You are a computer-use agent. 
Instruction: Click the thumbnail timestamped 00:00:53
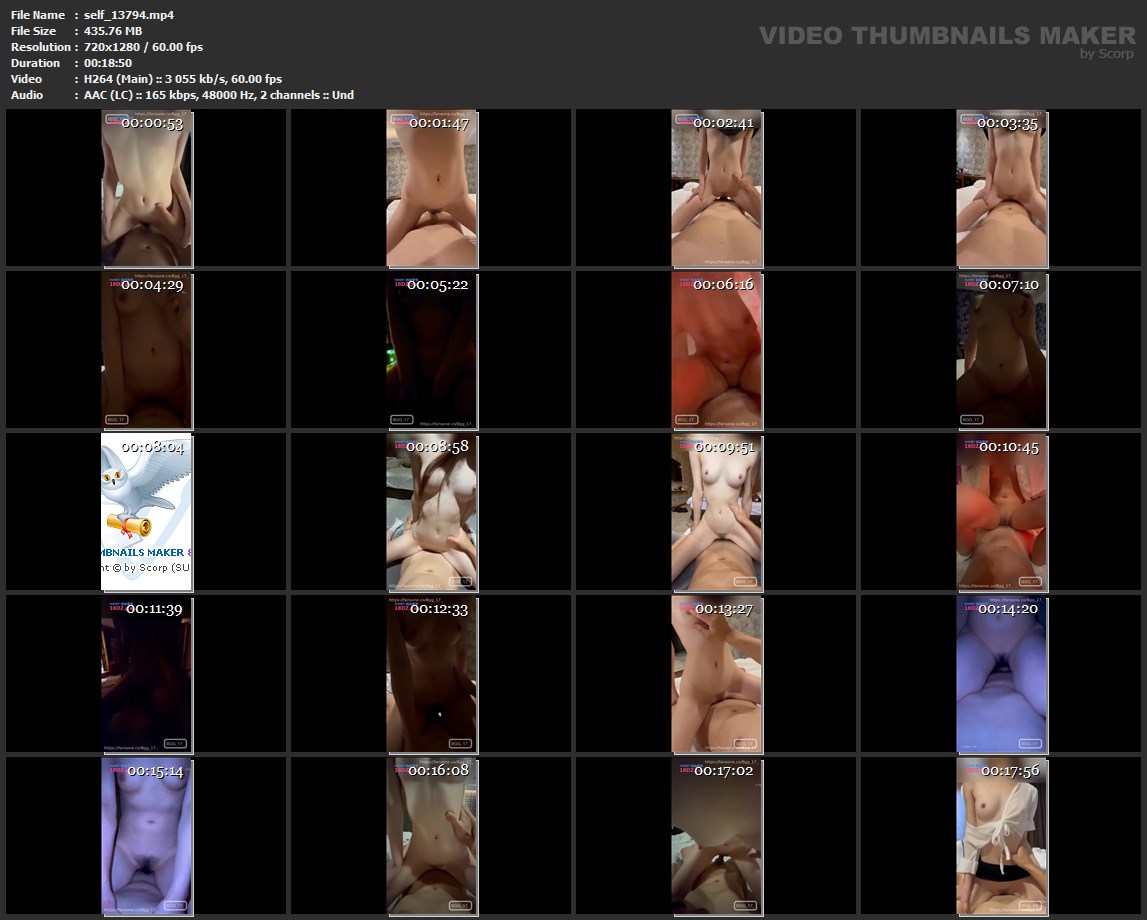click(x=146, y=188)
